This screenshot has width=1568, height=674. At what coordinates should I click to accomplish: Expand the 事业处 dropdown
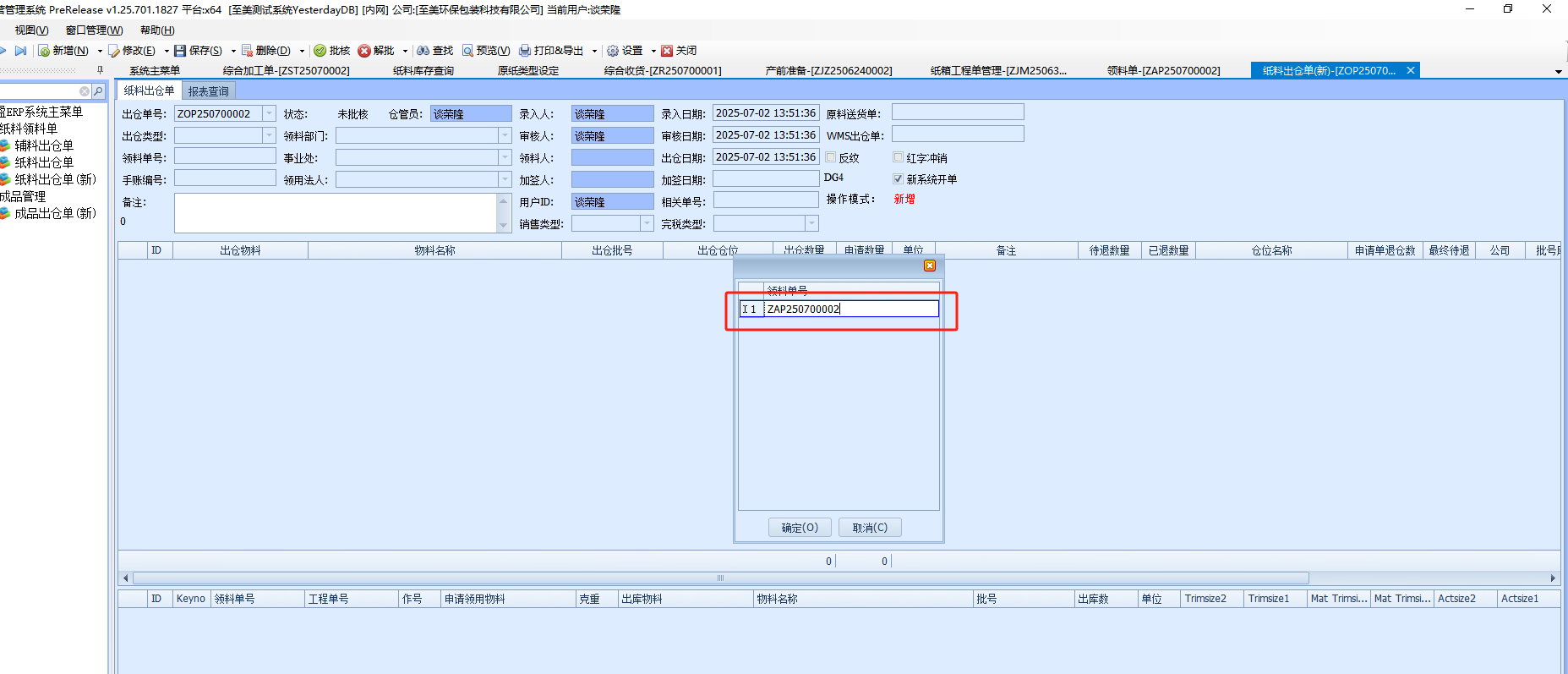[505, 157]
